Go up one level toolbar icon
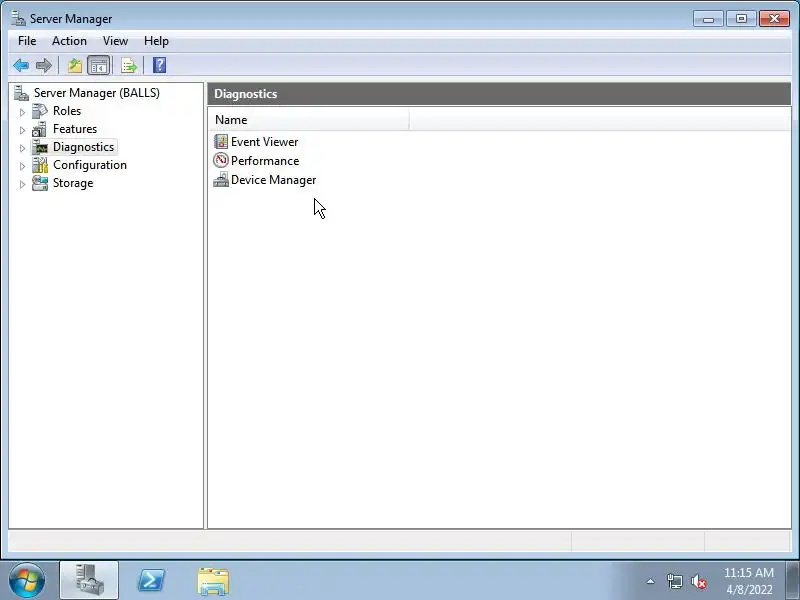 pos(75,65)
